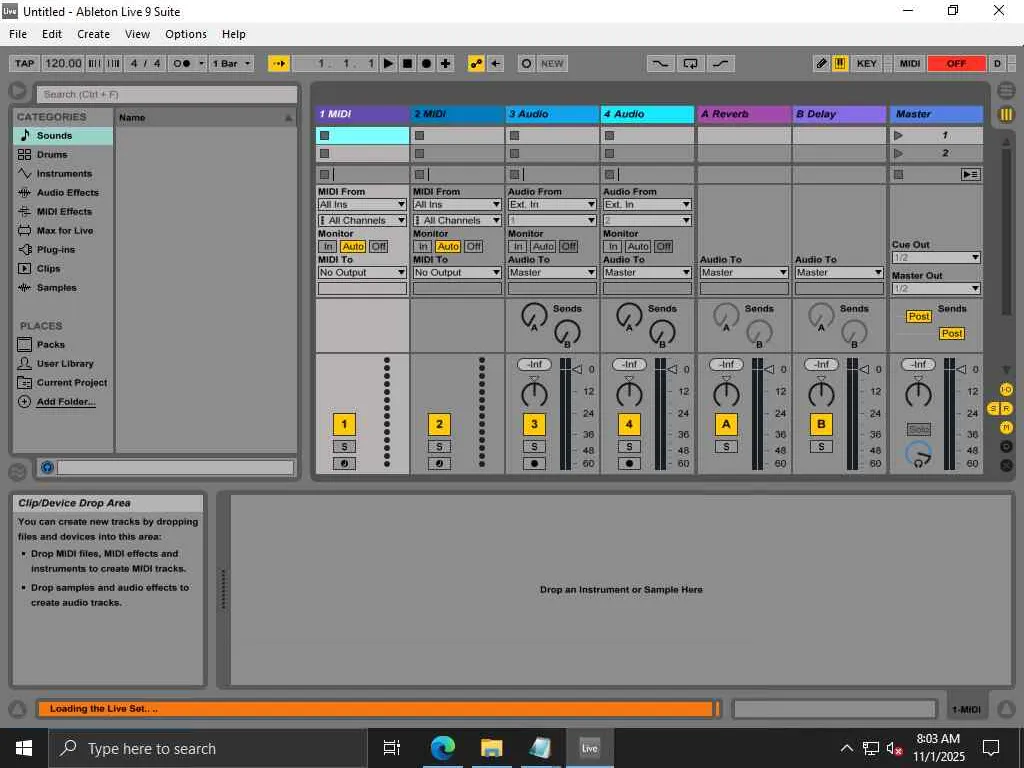Open the Create menu

93,34
